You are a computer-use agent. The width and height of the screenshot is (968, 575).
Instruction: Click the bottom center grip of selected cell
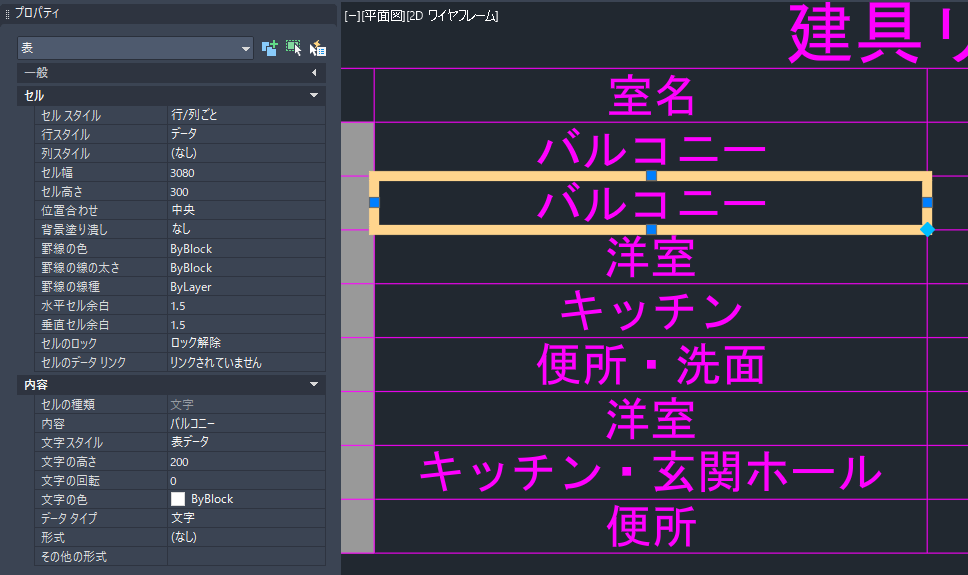pos(651,230)
